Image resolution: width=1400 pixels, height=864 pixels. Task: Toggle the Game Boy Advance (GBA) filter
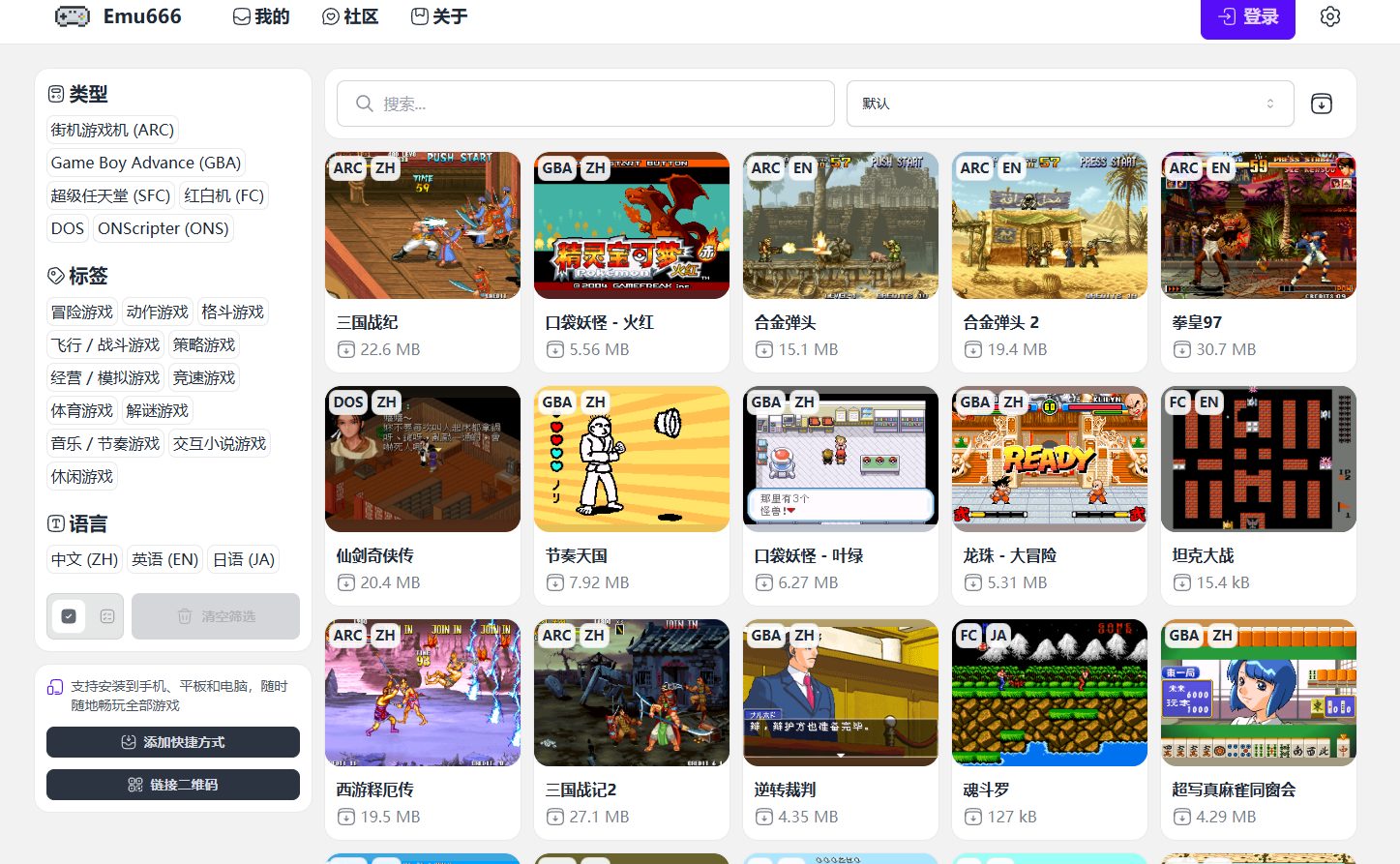point(146,163)
